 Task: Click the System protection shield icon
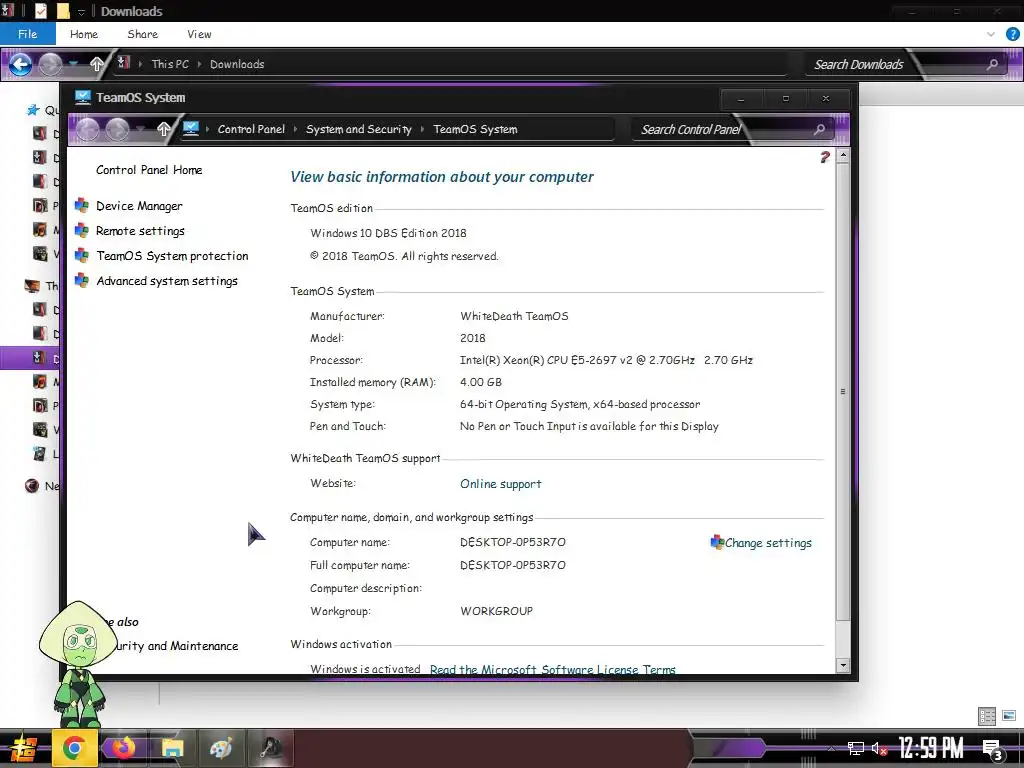coord(82,255)
